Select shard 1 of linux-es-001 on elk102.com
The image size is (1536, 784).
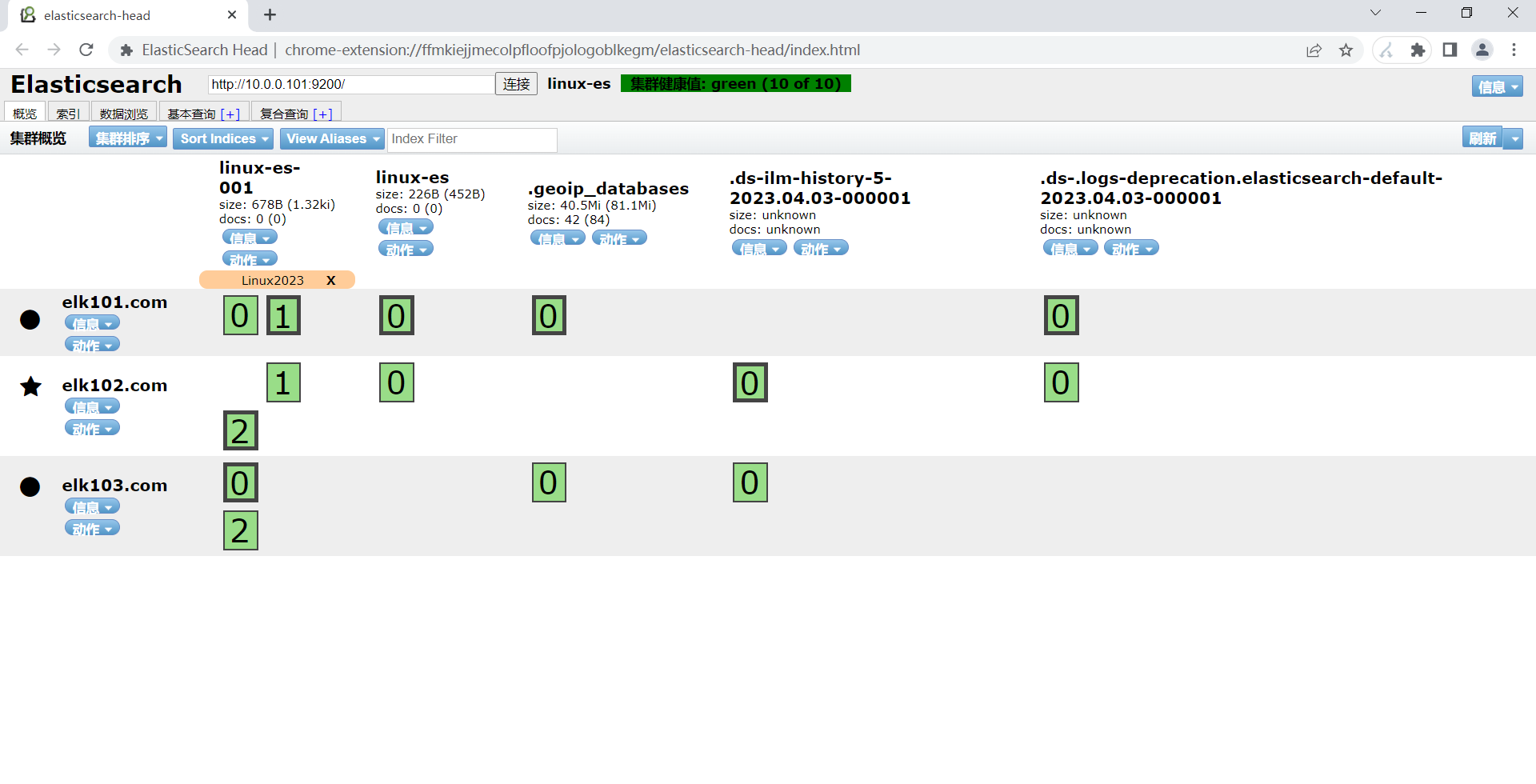283,382
